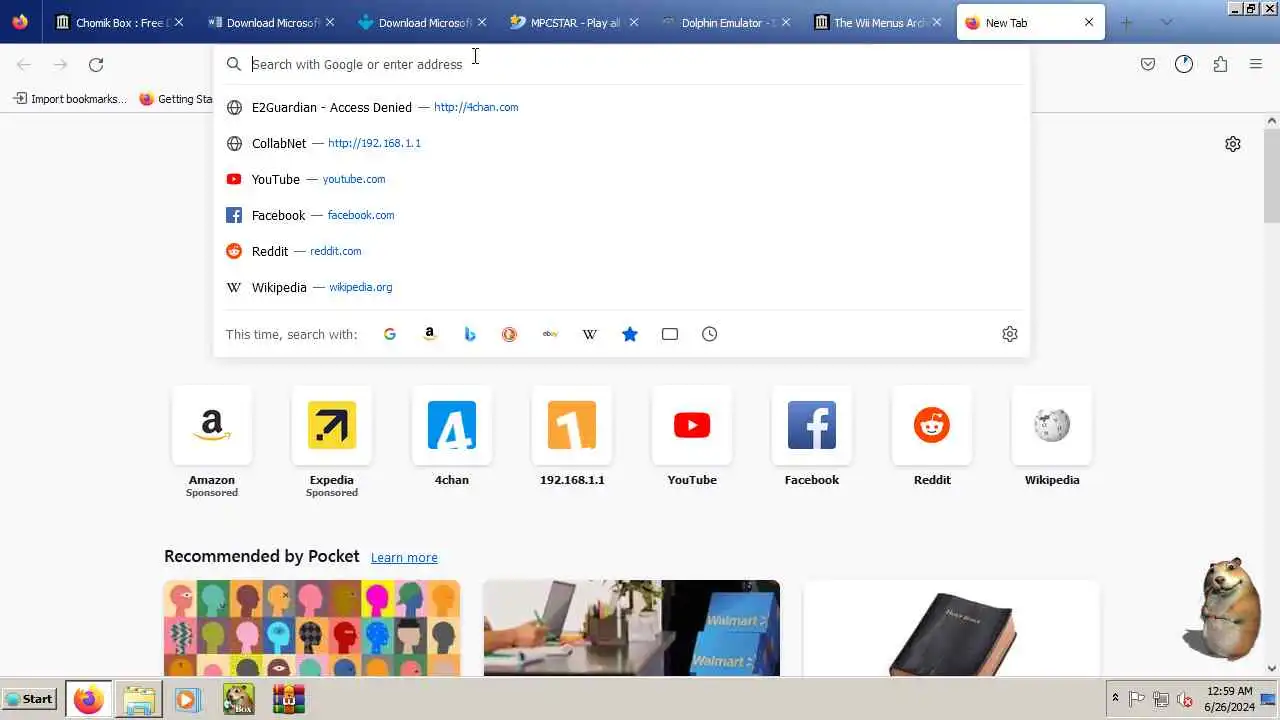
Task: Open search settings gear in dropdown
Action: click(x=1010, y=334)
